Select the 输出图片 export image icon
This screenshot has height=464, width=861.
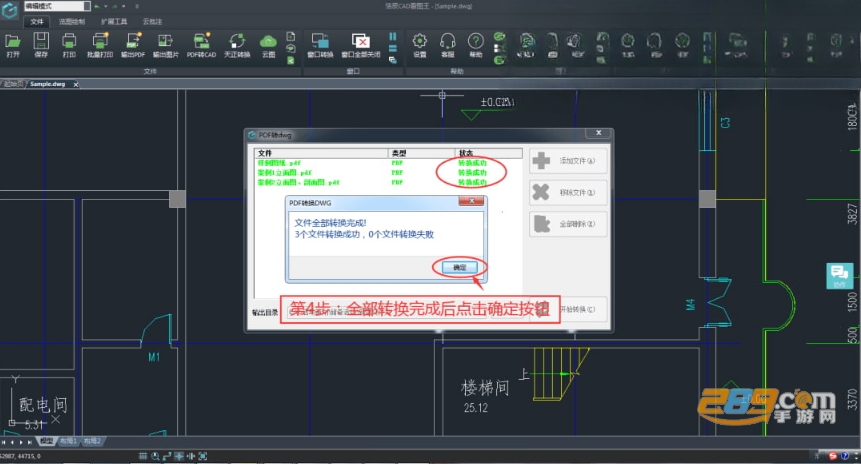coord(165,44)
